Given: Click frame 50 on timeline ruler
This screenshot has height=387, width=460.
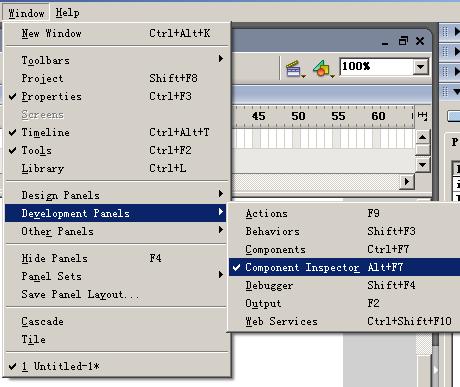Looking at the screenshot, I should point(298,116).
